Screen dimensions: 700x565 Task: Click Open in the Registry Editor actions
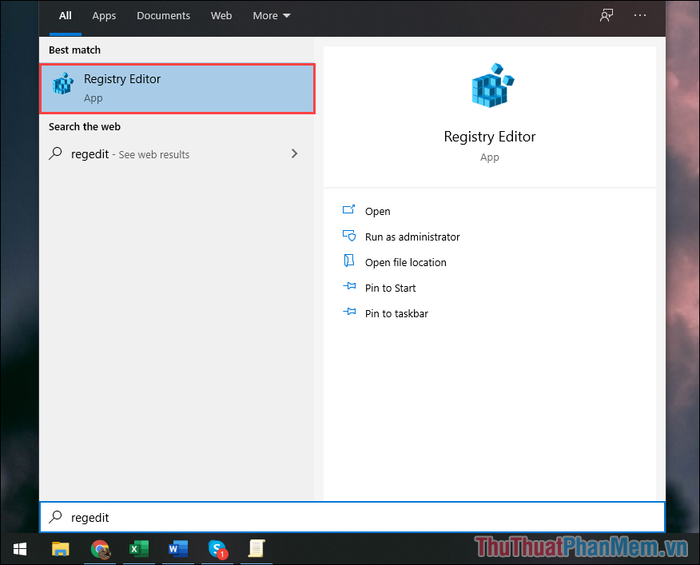tap(378, 211)
